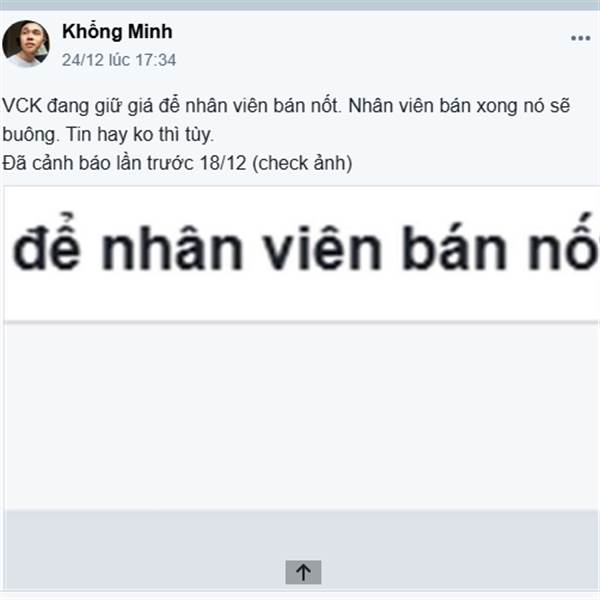This screenshot has width=600, height=600.
Task: Click the word 'viên' in the large image text
Action: point(324,249)
